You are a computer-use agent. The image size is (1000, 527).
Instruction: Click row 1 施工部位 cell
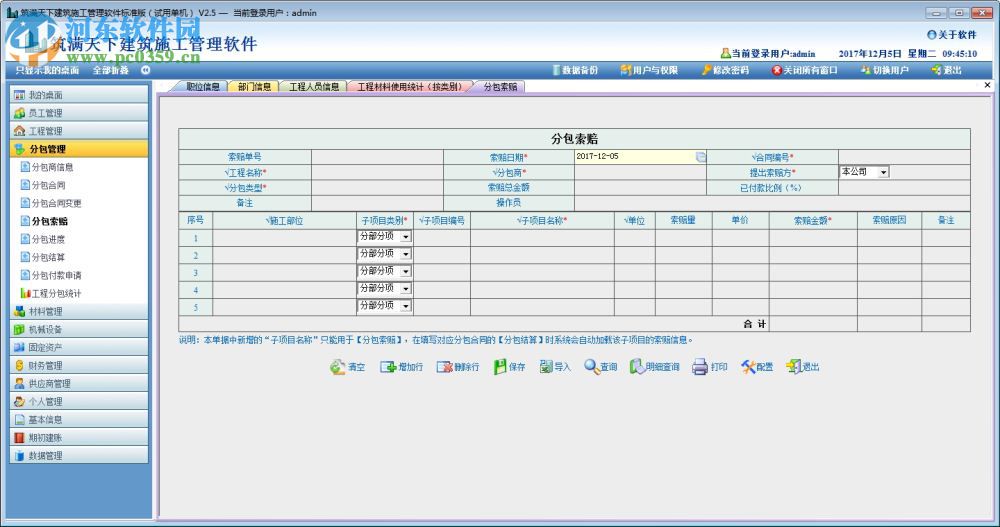point(284,237)
